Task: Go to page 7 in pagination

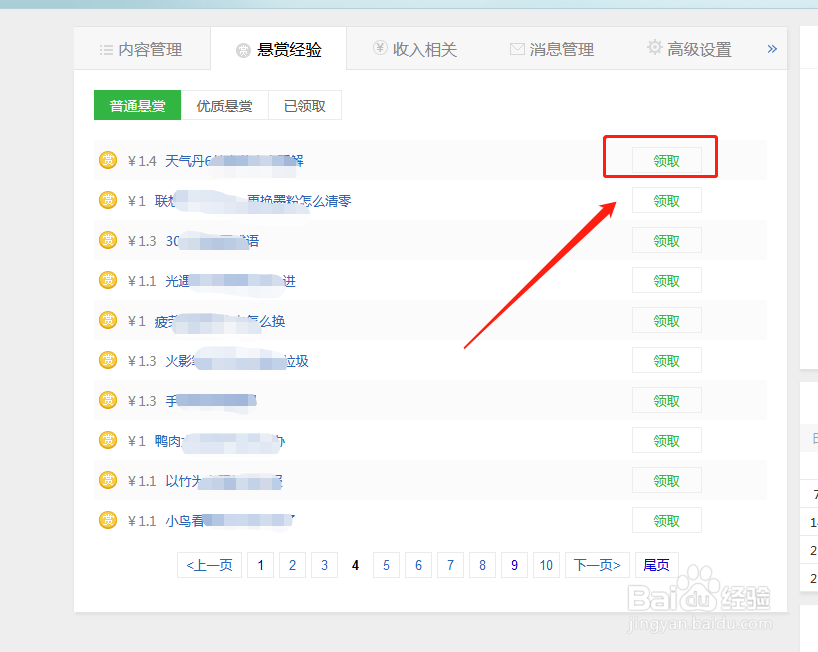Action: click(450, 565)
